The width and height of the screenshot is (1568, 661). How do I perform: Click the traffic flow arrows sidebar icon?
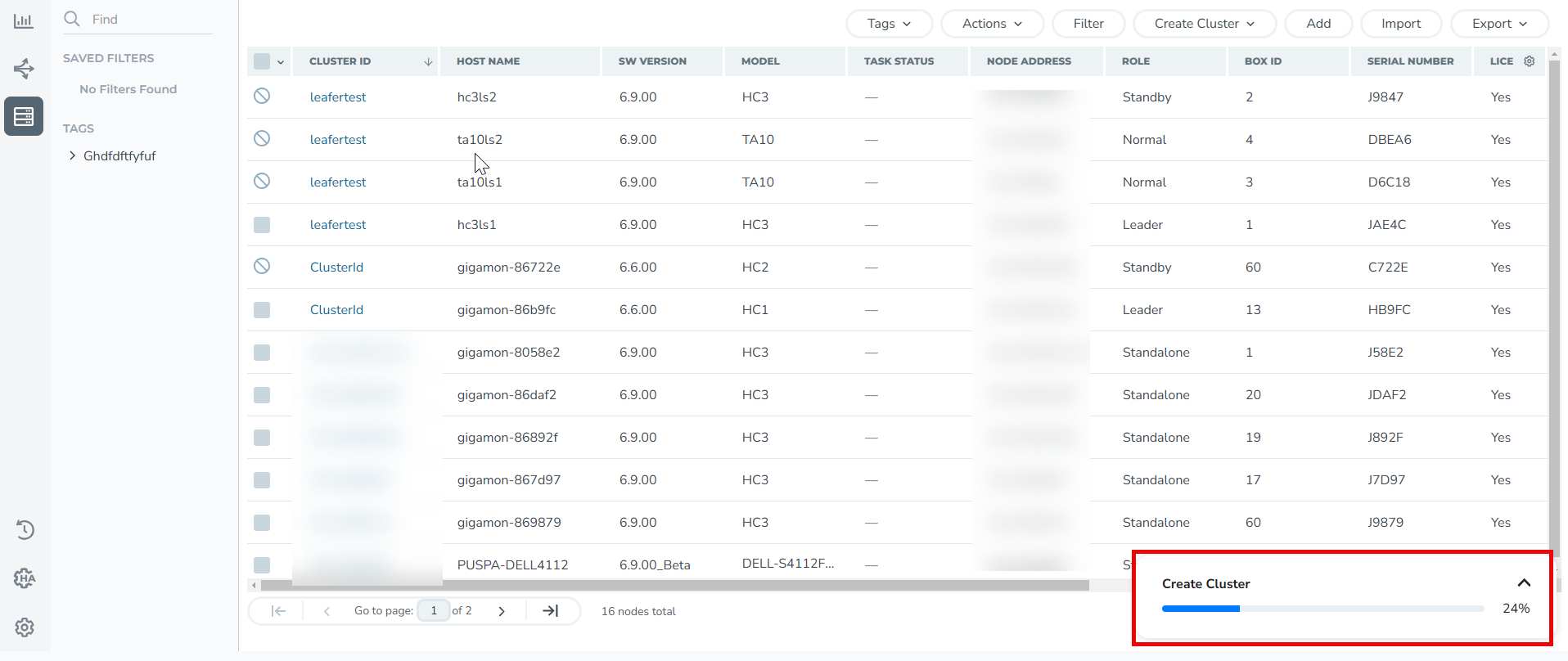click(x=24, y=69)
